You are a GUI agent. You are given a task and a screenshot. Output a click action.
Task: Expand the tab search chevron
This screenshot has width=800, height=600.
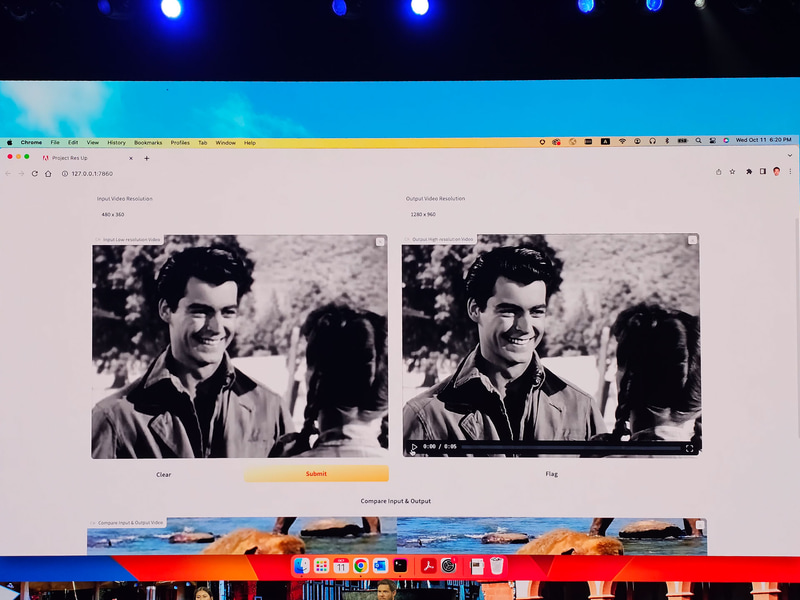click(x=790, y=155)
